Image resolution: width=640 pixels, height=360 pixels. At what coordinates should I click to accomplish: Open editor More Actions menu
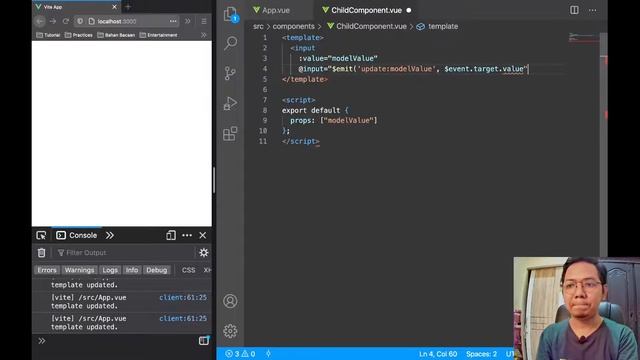pyautogui.click(x=593, y=10)
